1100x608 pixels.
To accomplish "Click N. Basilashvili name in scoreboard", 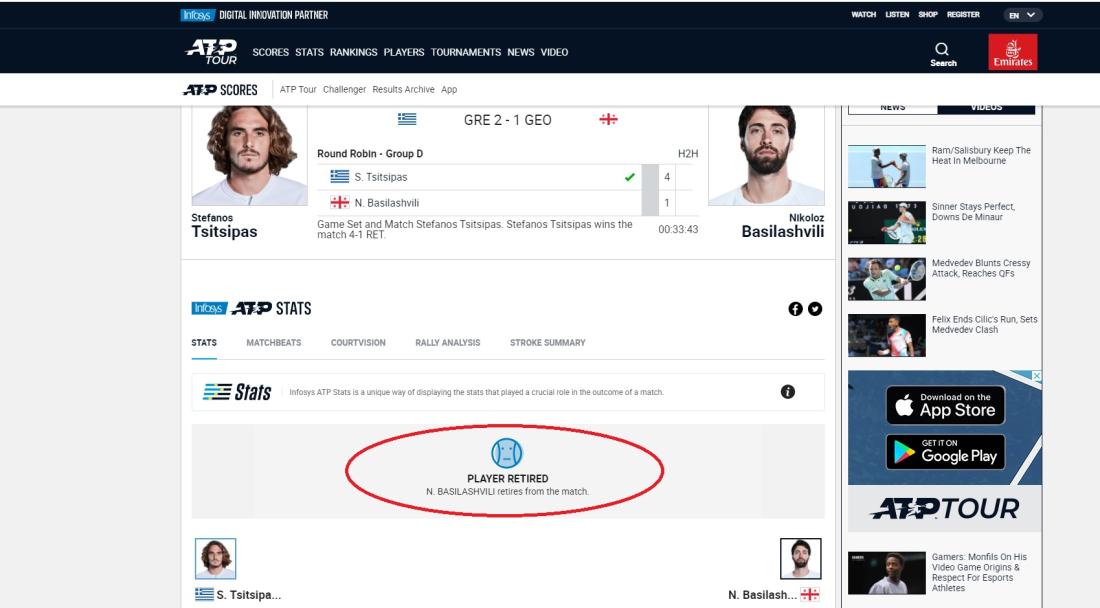I will 387,203.
